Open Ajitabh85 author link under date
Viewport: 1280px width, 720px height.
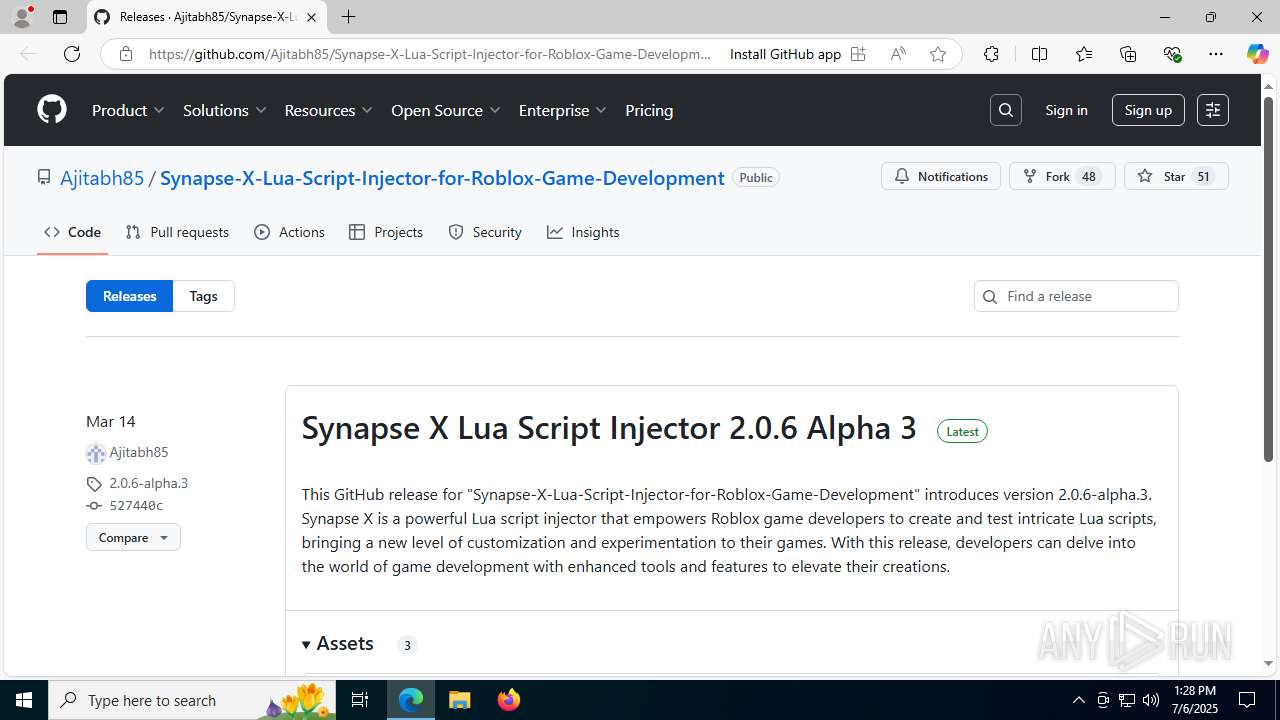tap(138, 452)
